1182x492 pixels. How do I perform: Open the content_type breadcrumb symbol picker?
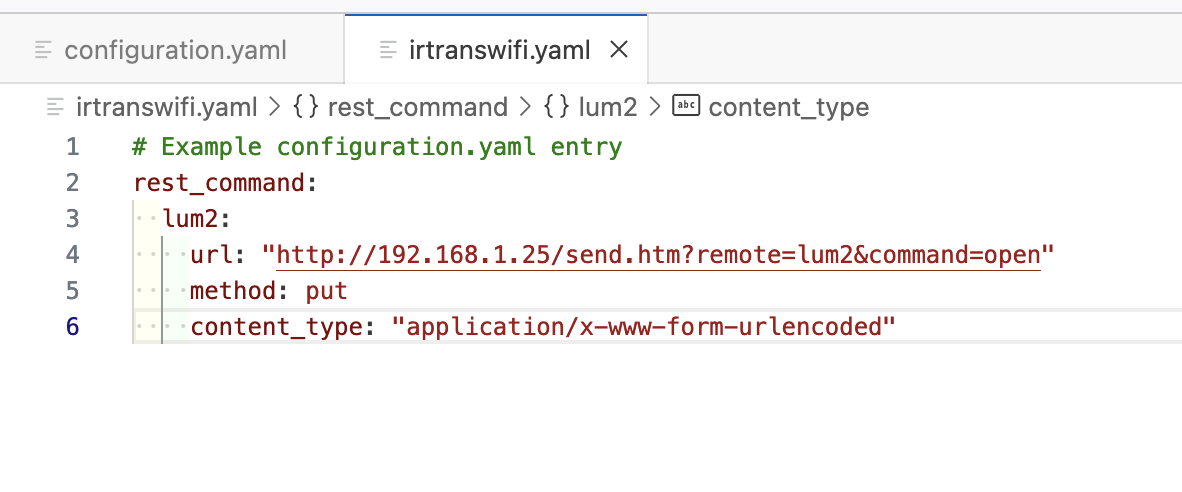(788, 107)
